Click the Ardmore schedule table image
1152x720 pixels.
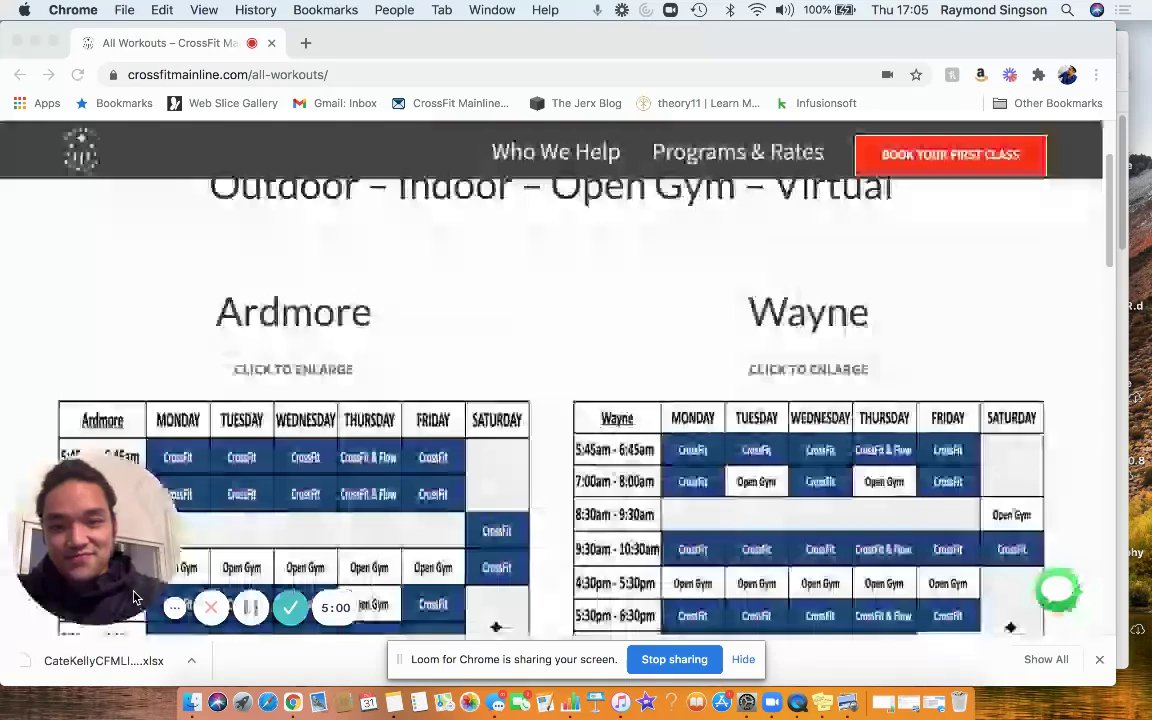294,518
